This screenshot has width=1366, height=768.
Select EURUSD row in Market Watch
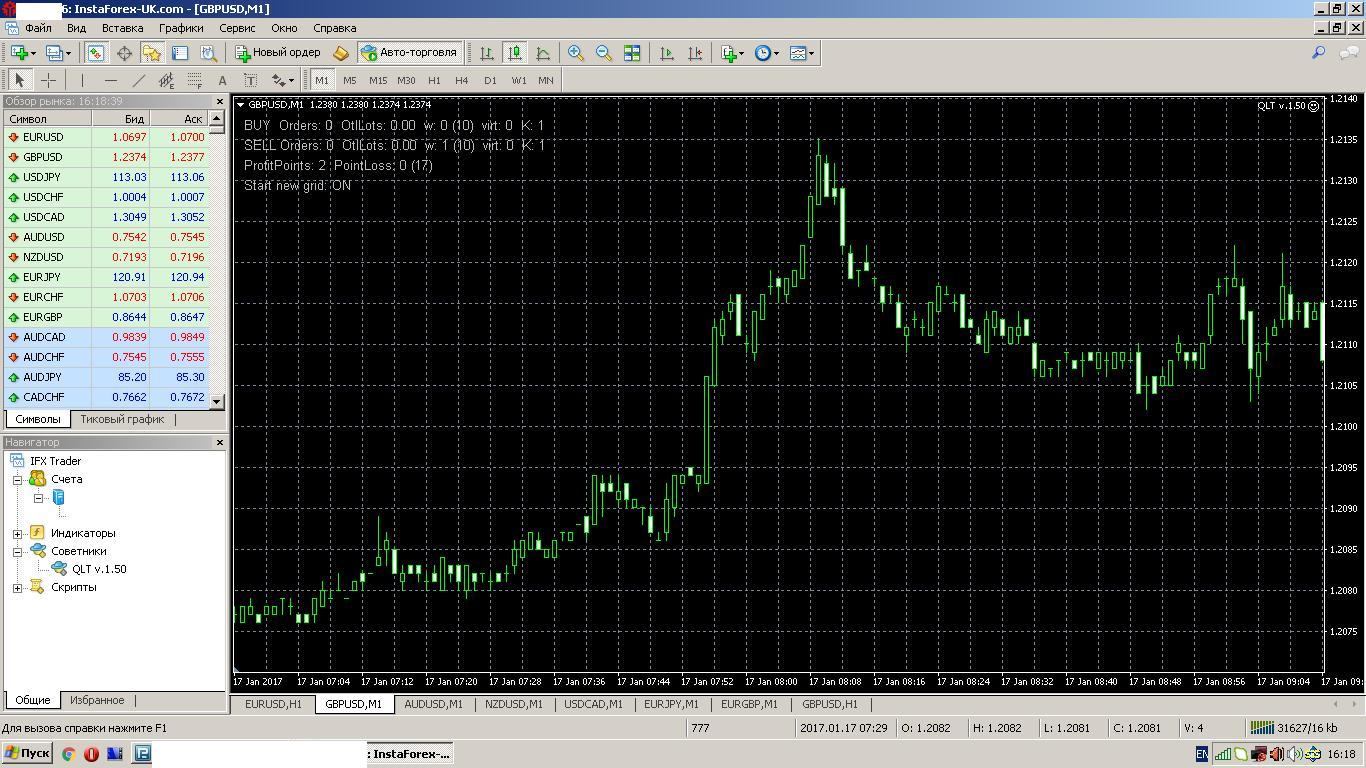pos(106,137)
